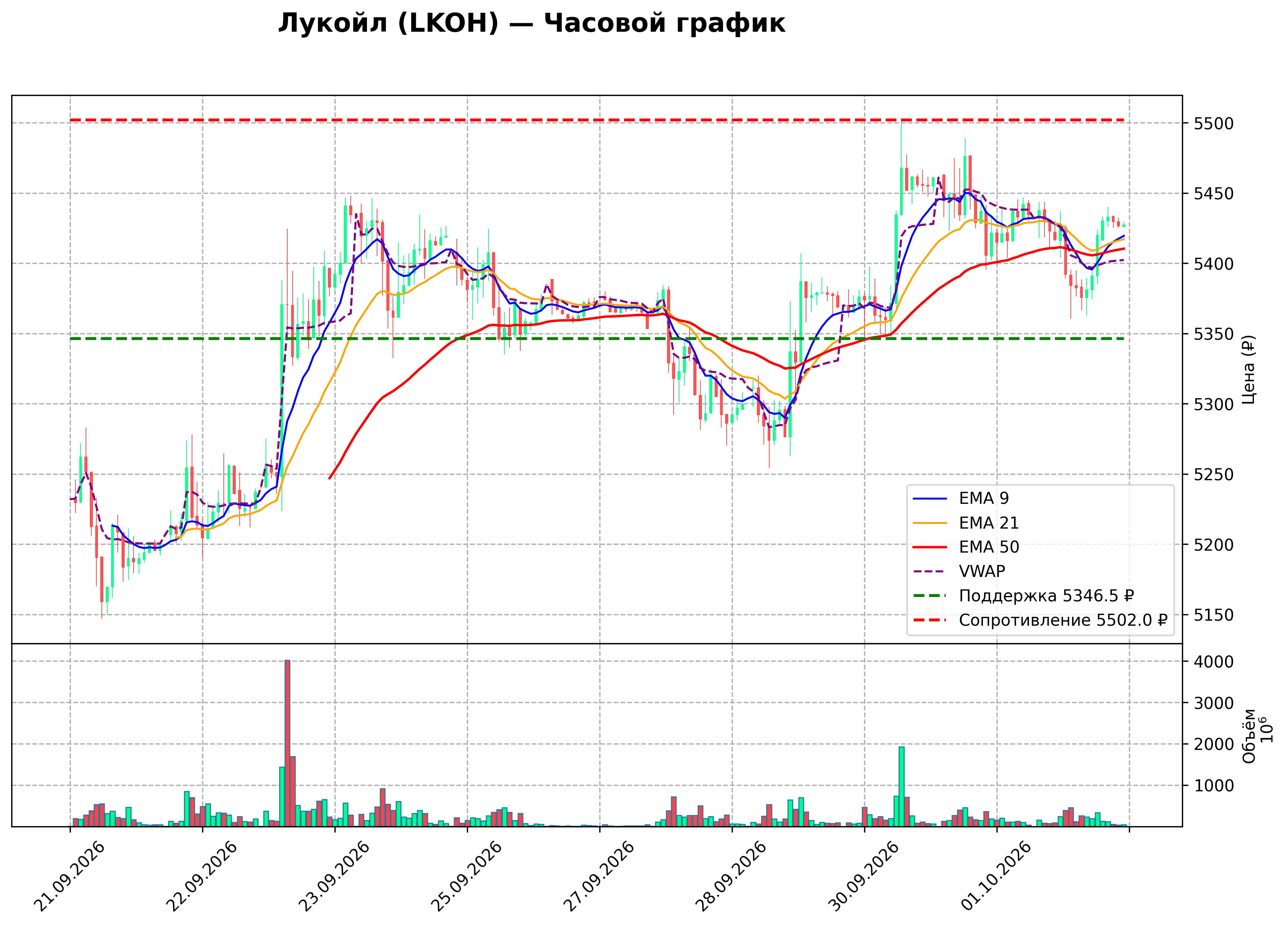The image size is (1288, 926).
Task: Click the date label "01.10.2026"
Action: point(996,877)
